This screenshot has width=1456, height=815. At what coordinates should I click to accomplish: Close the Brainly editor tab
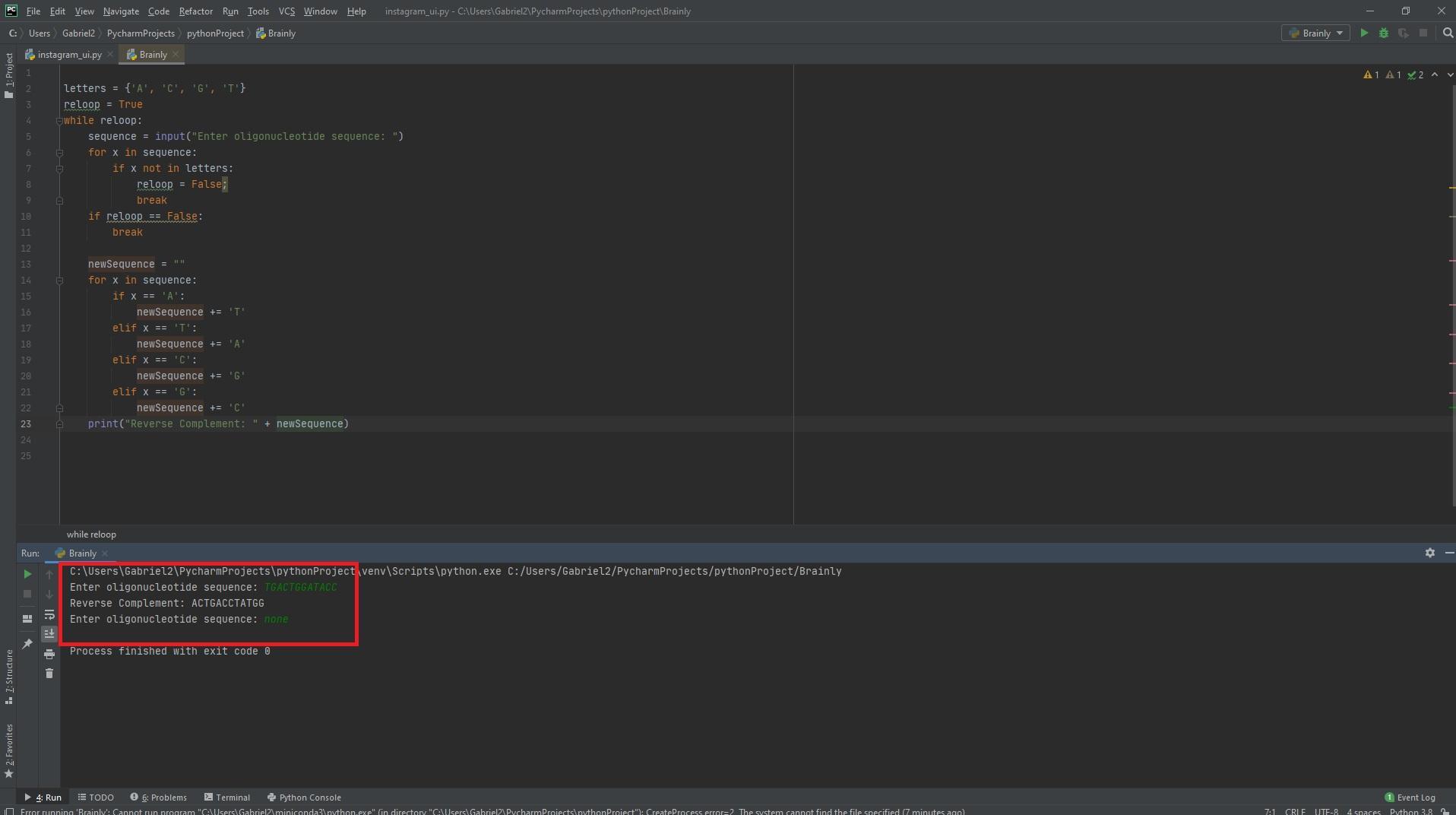click(176, 55)
